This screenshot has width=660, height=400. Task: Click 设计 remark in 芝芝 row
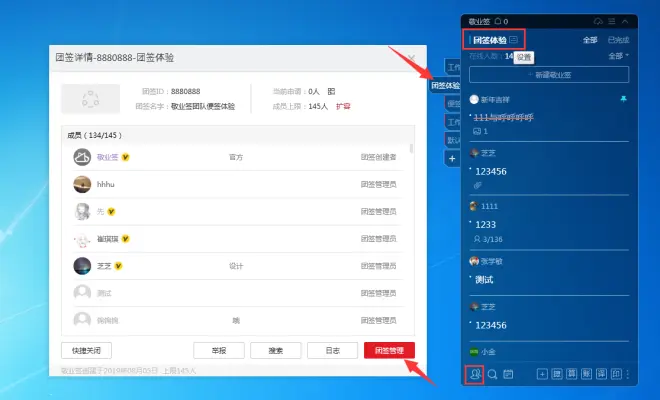[x=236, y=266]
